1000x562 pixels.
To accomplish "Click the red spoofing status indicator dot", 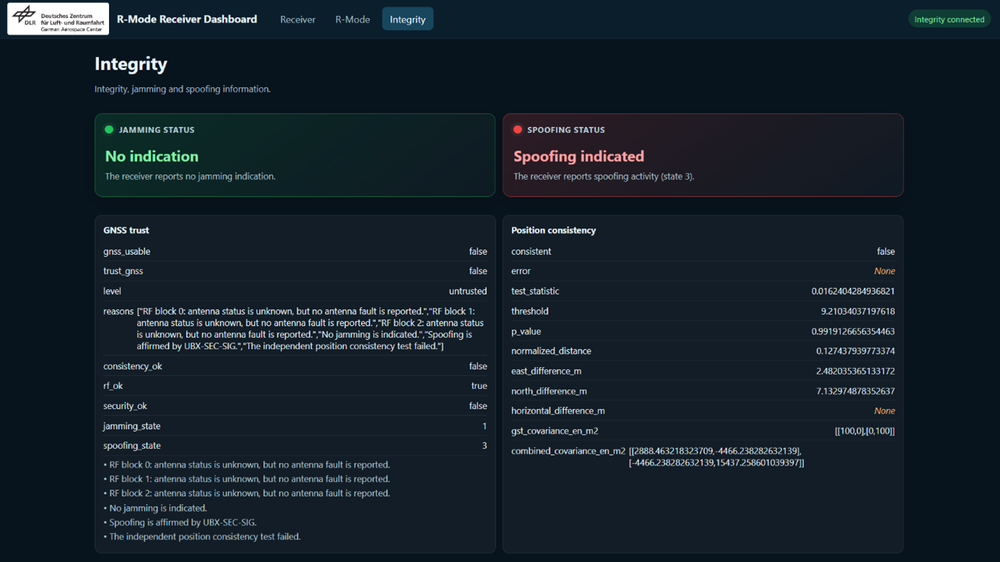I will 517,129.
